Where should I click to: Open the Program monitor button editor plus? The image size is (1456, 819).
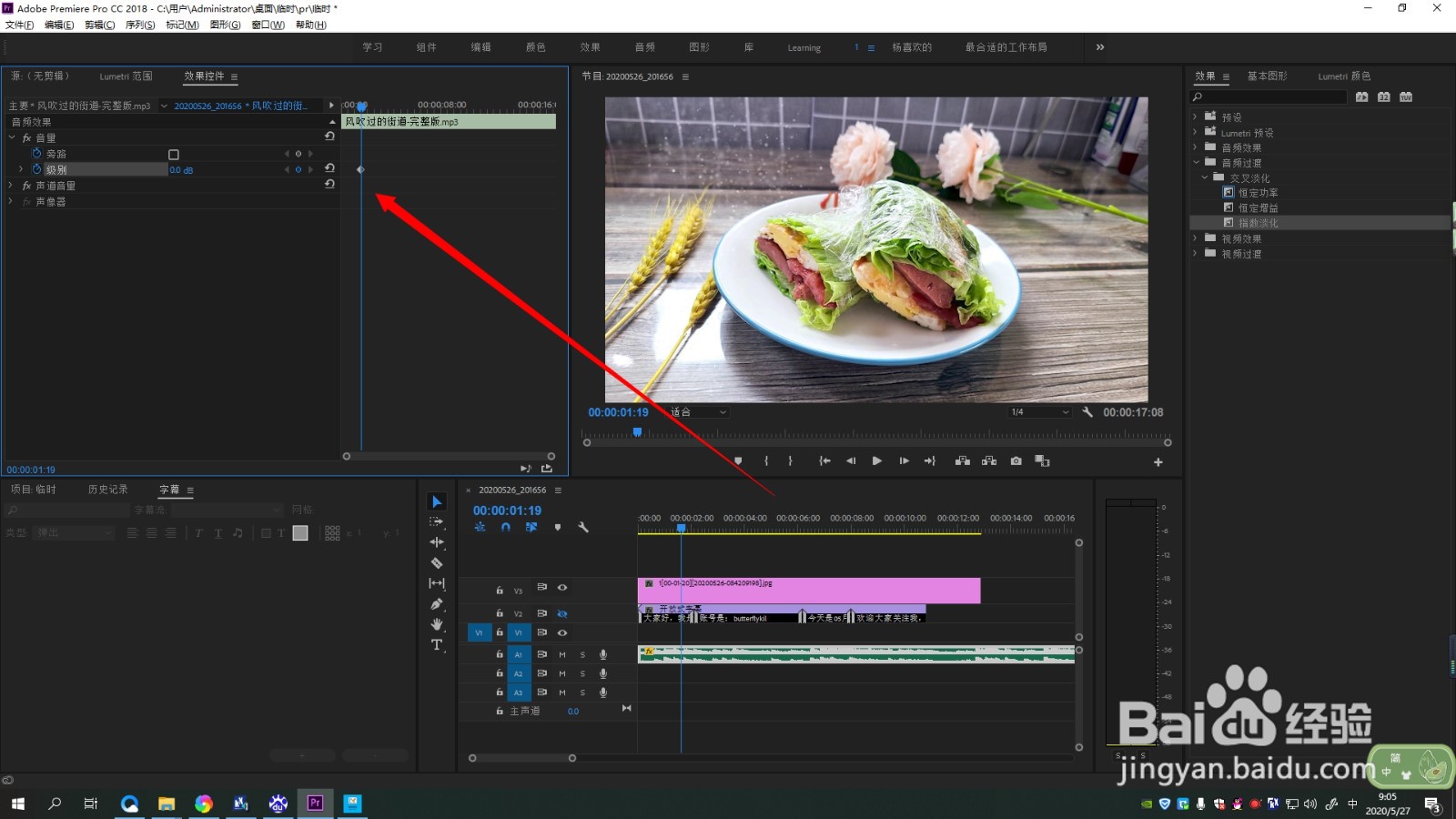tap(1158, 462)
